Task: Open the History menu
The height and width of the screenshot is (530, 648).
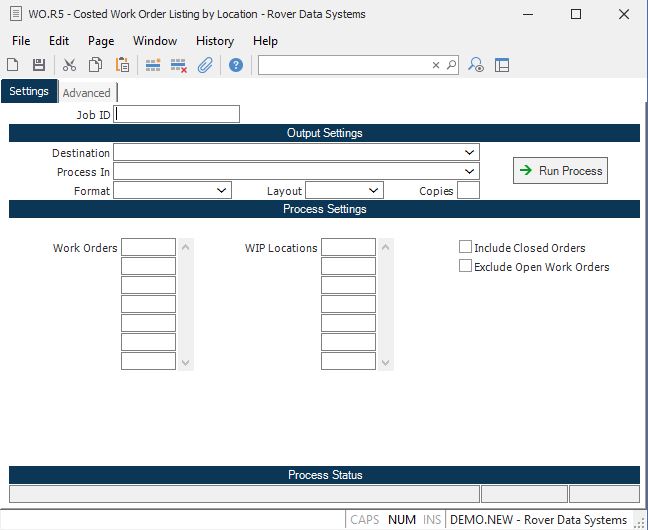Action: (214, 41)
